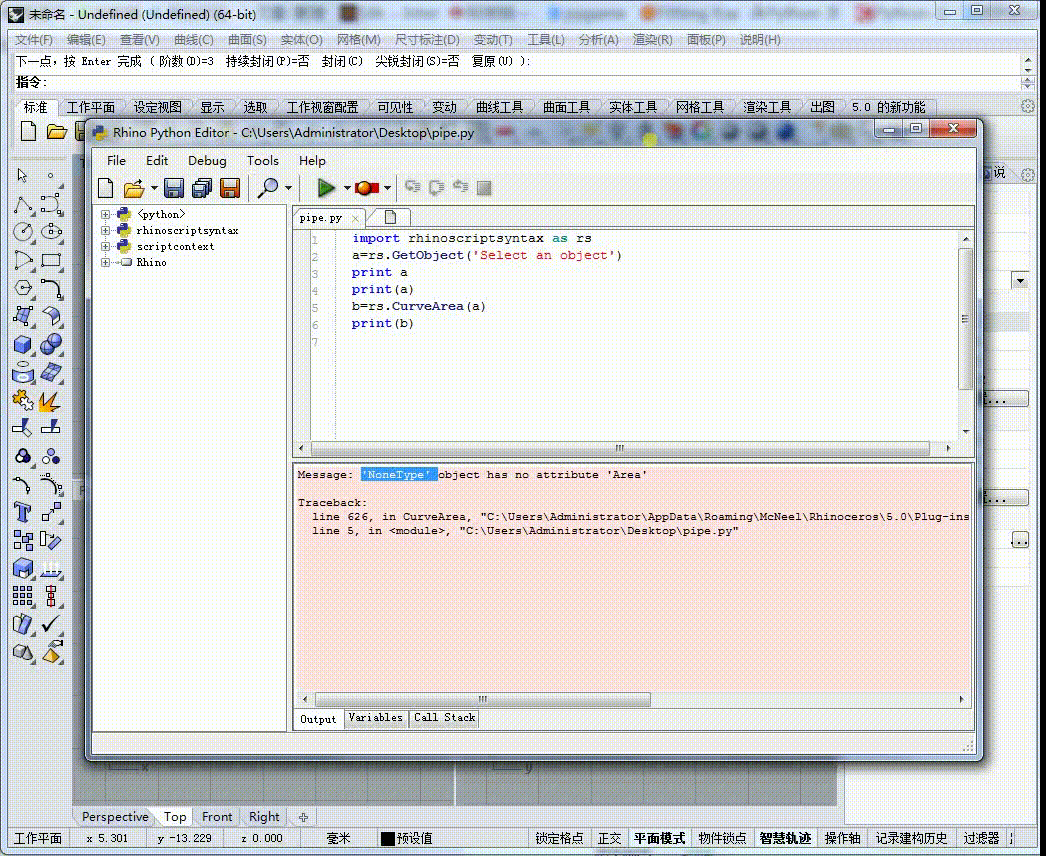The image size is (1046, 856).
Task: Close the pipe.py editor tab
Action: (x=356, y=218)
